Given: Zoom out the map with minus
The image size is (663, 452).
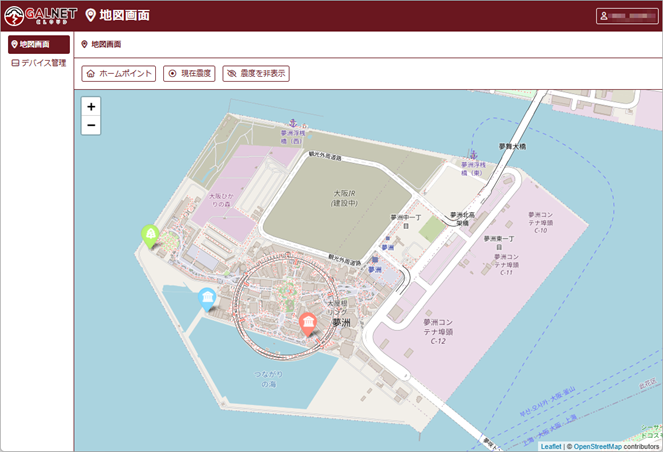Looking at the screenshot, I should coord(91,126).
